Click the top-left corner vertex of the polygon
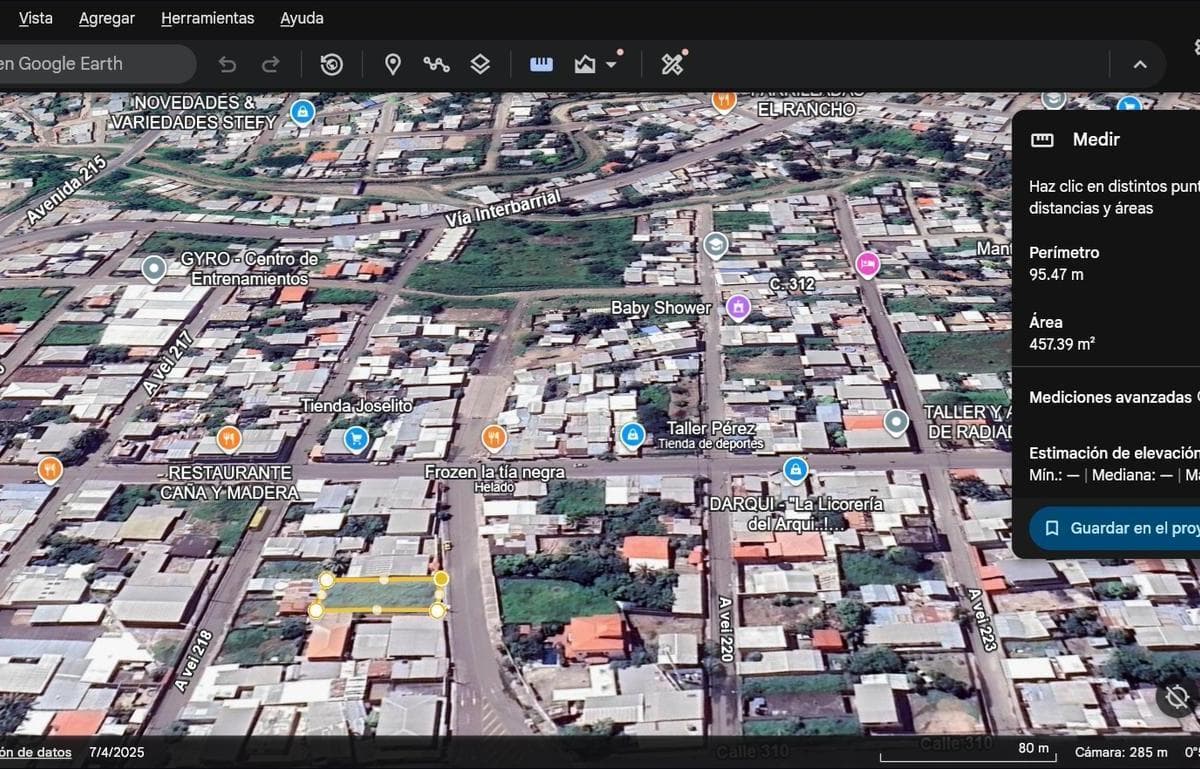The image size is (1200, 769). pos(326,580)
